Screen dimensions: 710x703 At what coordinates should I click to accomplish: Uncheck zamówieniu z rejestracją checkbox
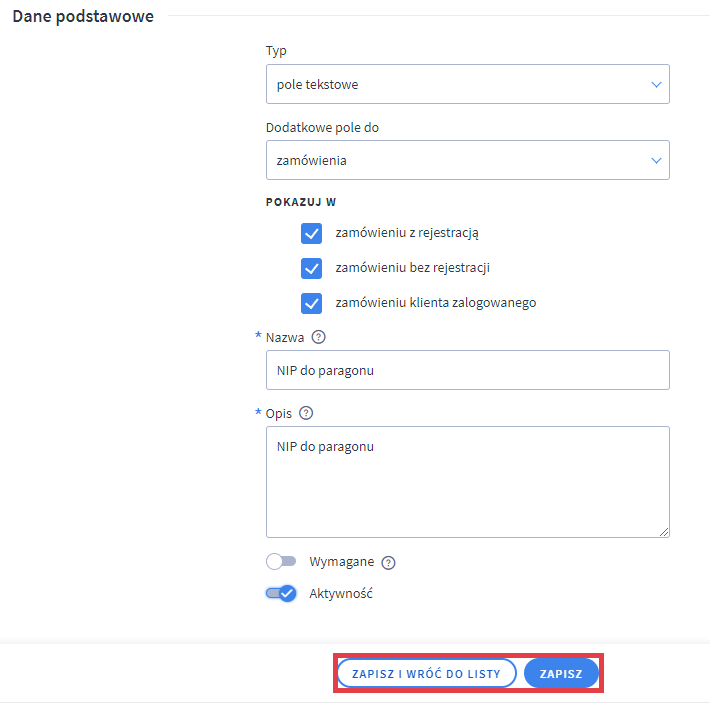[x=311, y=233]
